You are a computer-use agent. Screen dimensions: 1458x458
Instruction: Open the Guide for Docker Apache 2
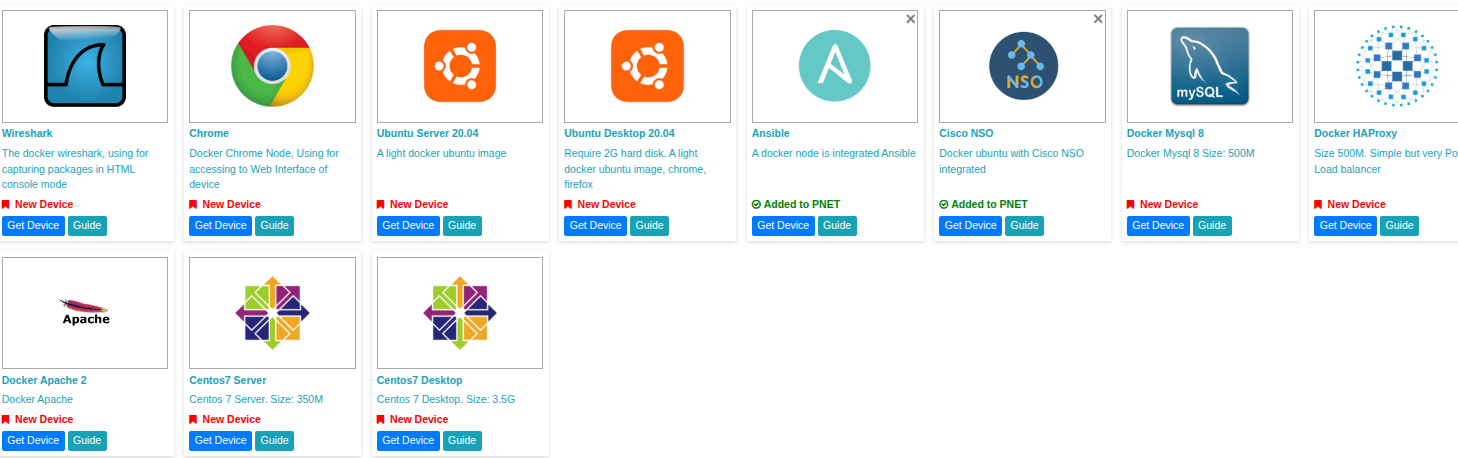87,440
